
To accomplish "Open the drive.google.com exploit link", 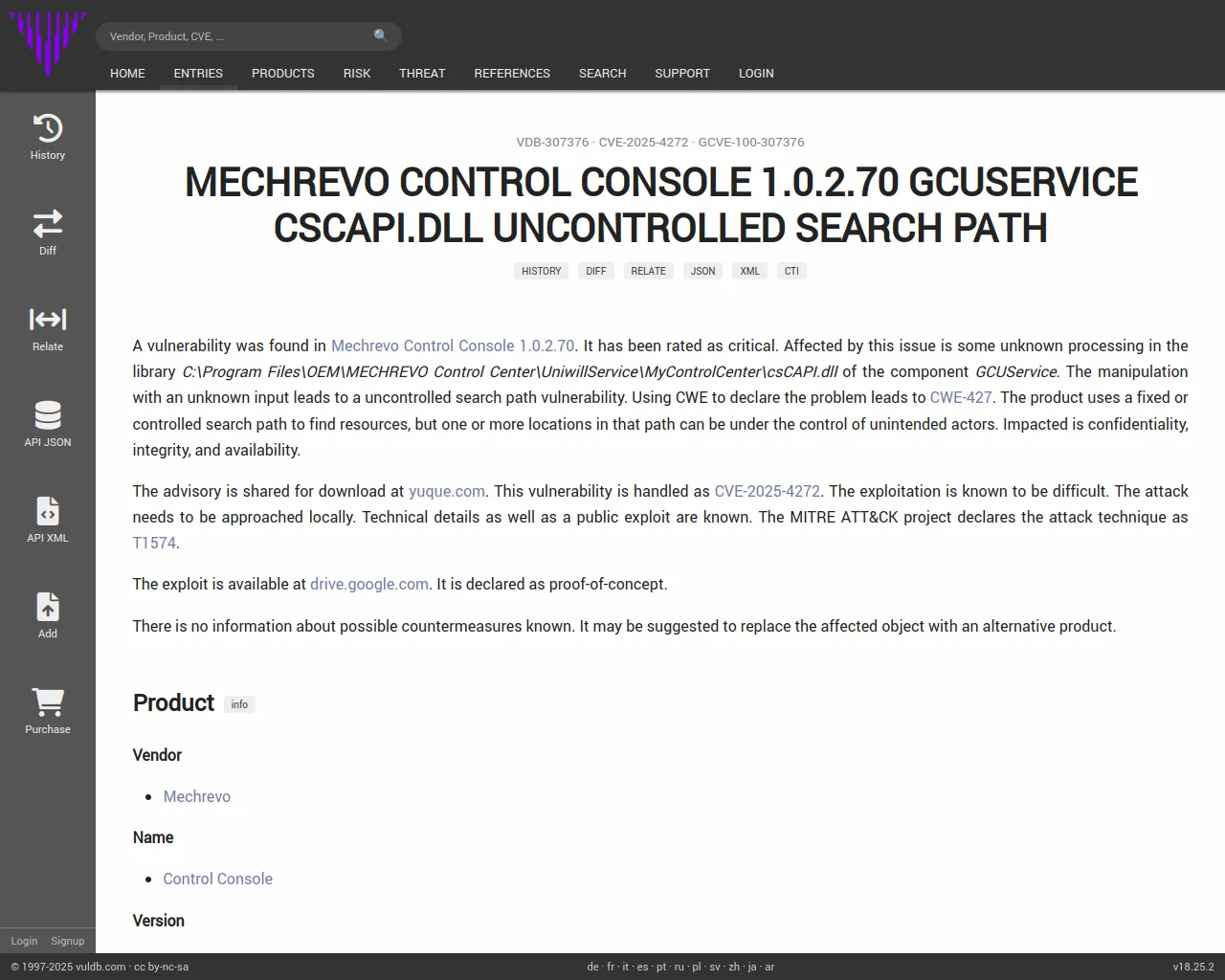I will (x=369, y=584).
